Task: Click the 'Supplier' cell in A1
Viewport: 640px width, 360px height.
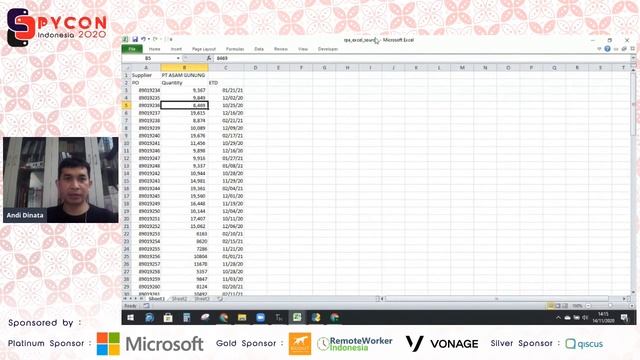Action: (x=146, y=75)
